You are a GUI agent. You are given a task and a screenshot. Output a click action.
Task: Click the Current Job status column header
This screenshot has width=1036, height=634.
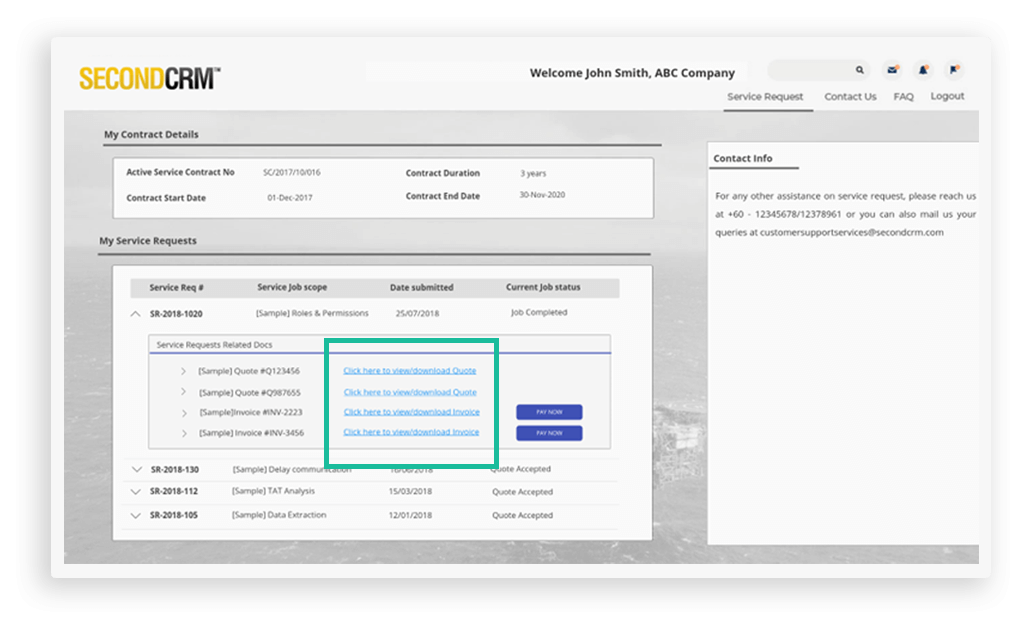point(543,287)
